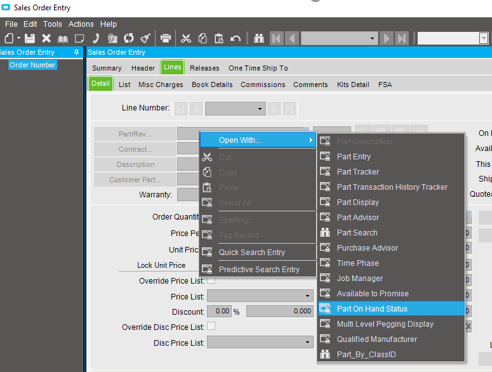Click the Contract... button
This screenshot has height=372, width=492.
[135, 149]
